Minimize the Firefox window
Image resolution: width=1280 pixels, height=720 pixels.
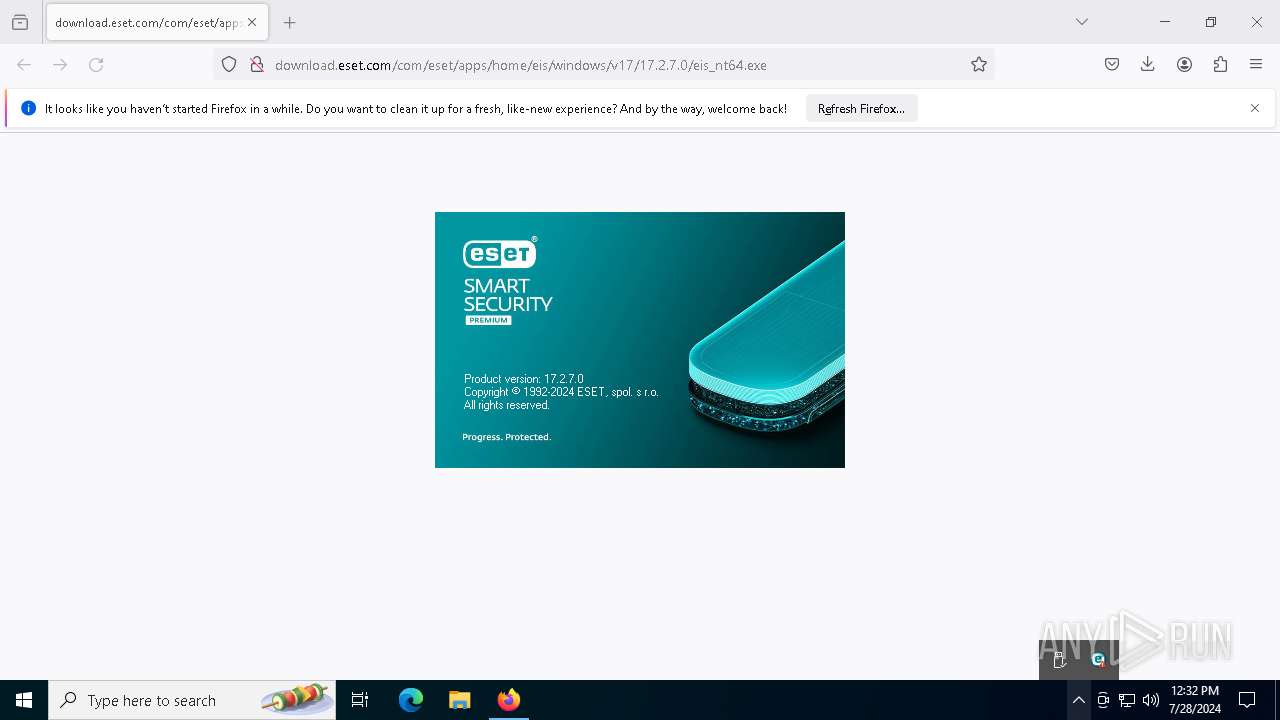tap(1165, 22)
